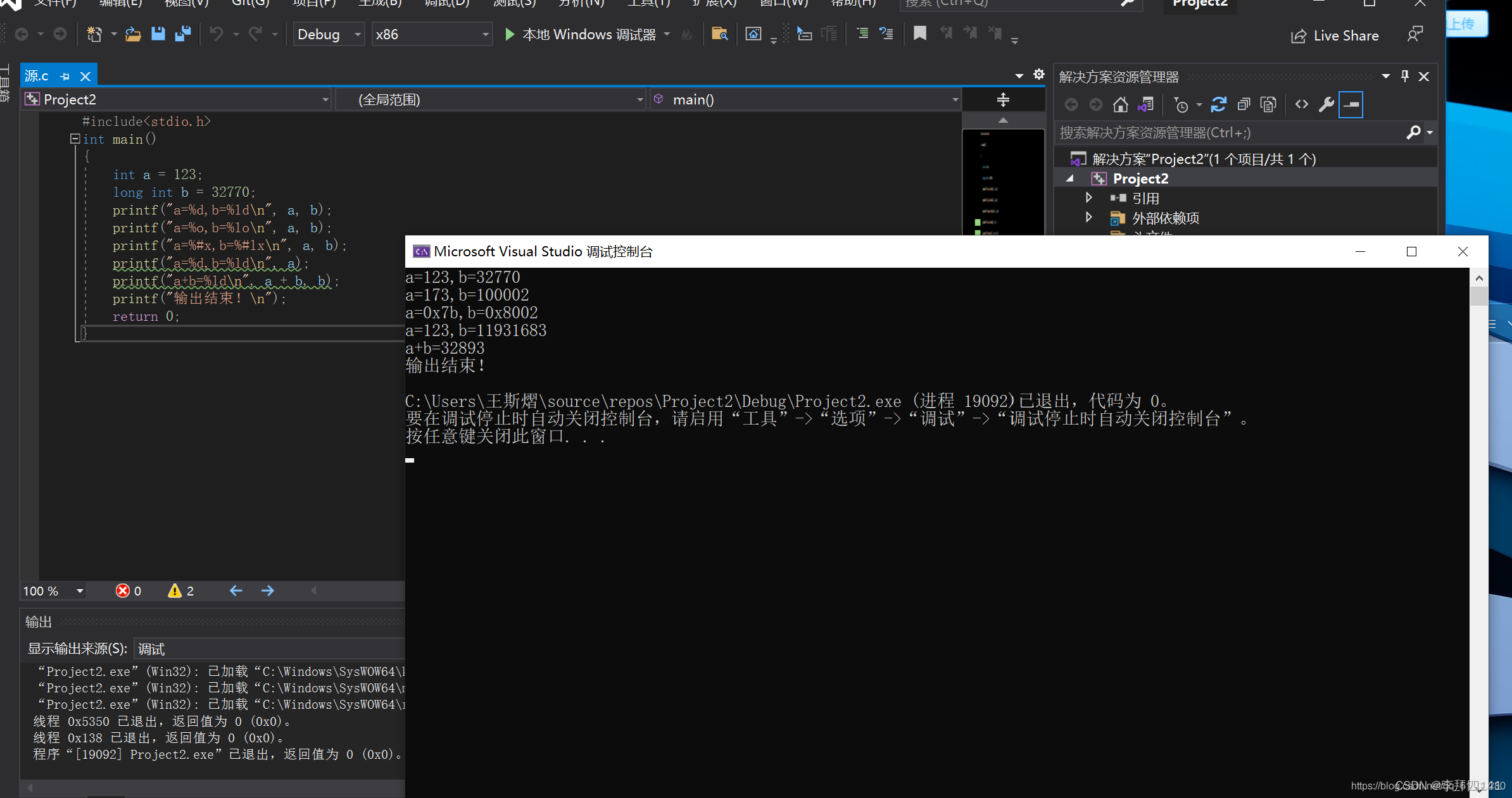Save the current file with the disk icon
Screen dimensions: 1512x798
(158, 34)
